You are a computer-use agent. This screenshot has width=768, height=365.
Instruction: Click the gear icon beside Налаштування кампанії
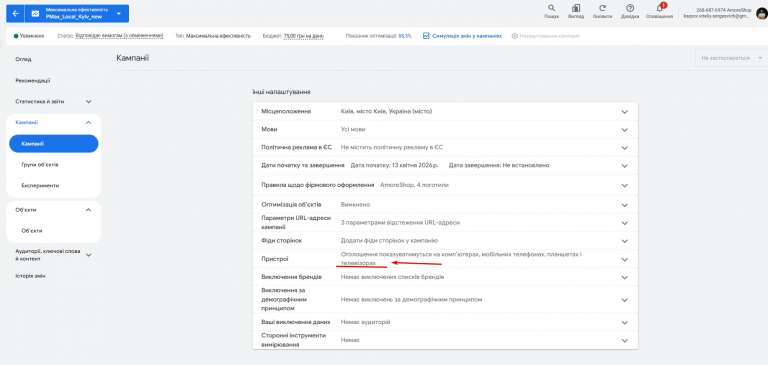point(515,36)
